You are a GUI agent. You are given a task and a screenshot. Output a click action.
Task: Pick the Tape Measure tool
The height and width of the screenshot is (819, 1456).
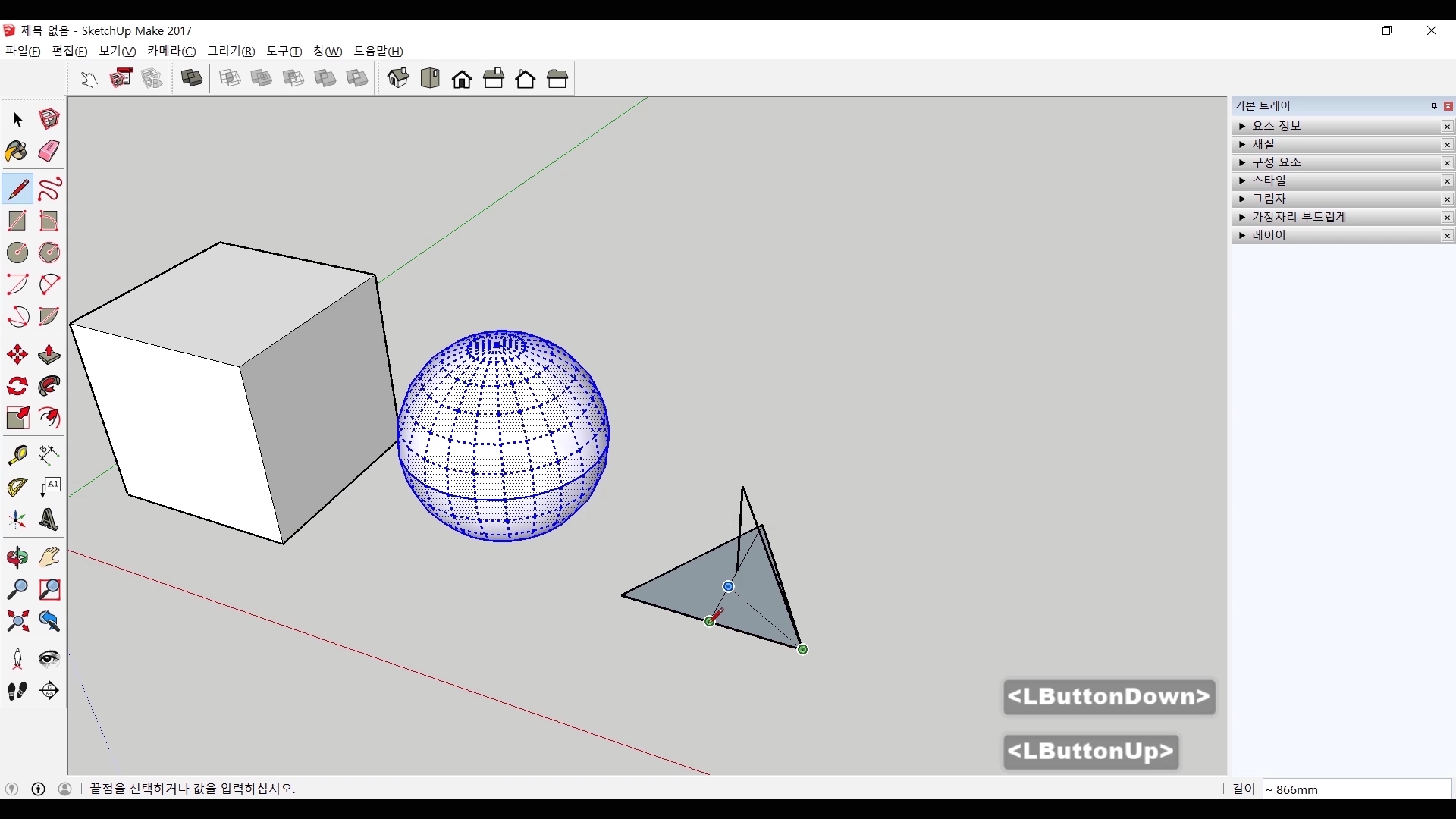coord(17,454)
